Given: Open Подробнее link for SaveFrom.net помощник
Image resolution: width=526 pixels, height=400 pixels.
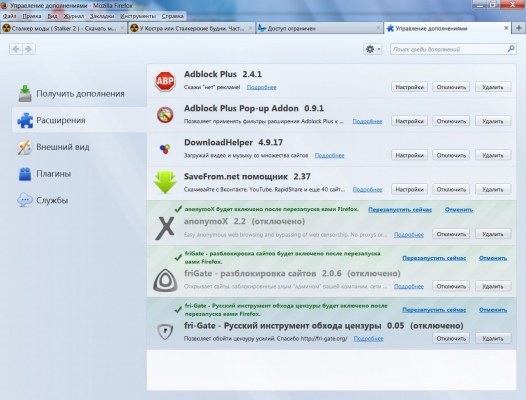Looking at the screenshot, I should [x=367, y=190].
